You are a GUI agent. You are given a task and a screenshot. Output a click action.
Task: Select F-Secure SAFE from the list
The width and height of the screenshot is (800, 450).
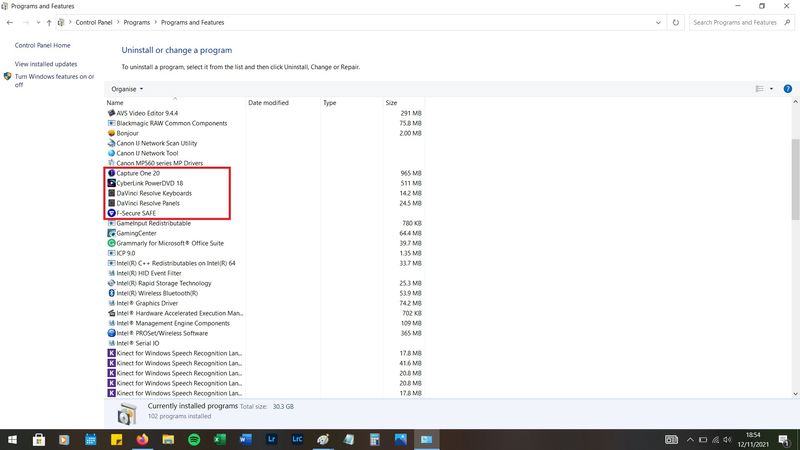[x=138, y=213]
